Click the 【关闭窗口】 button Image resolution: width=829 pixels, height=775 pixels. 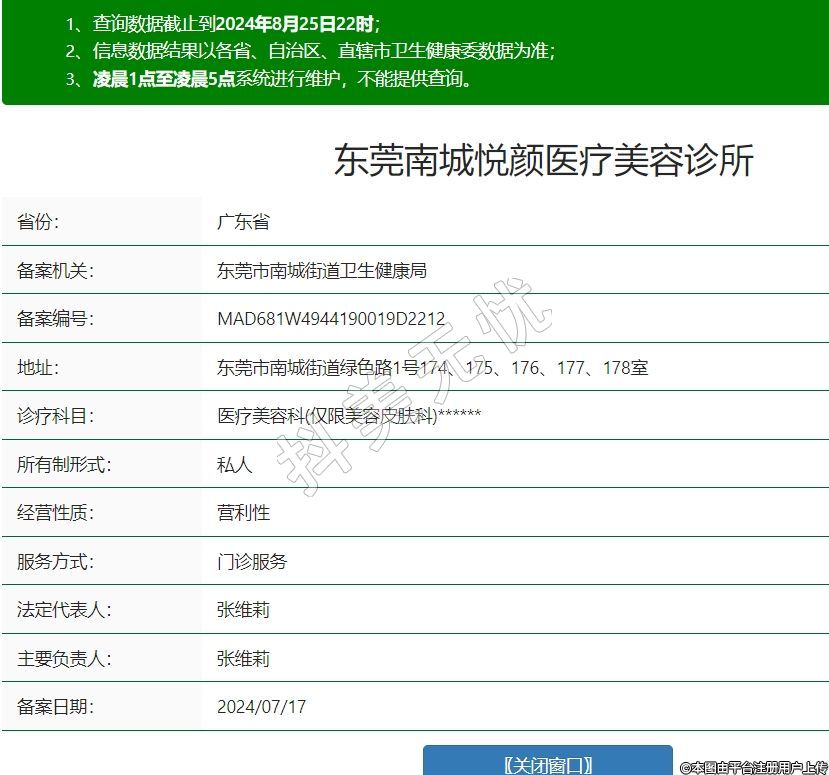click(547, 763)
